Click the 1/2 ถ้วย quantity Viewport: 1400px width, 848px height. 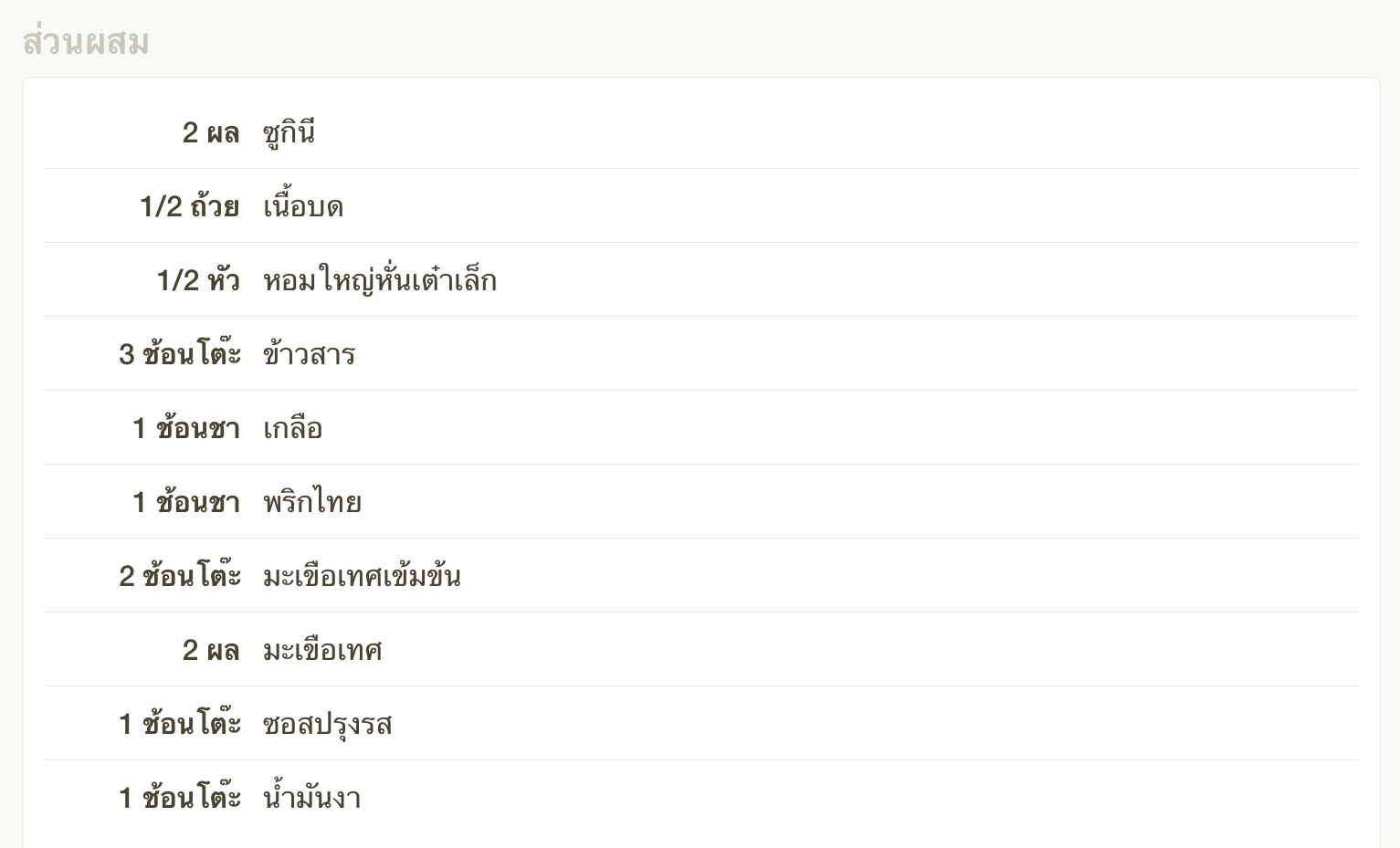click(x=189, y=207)
